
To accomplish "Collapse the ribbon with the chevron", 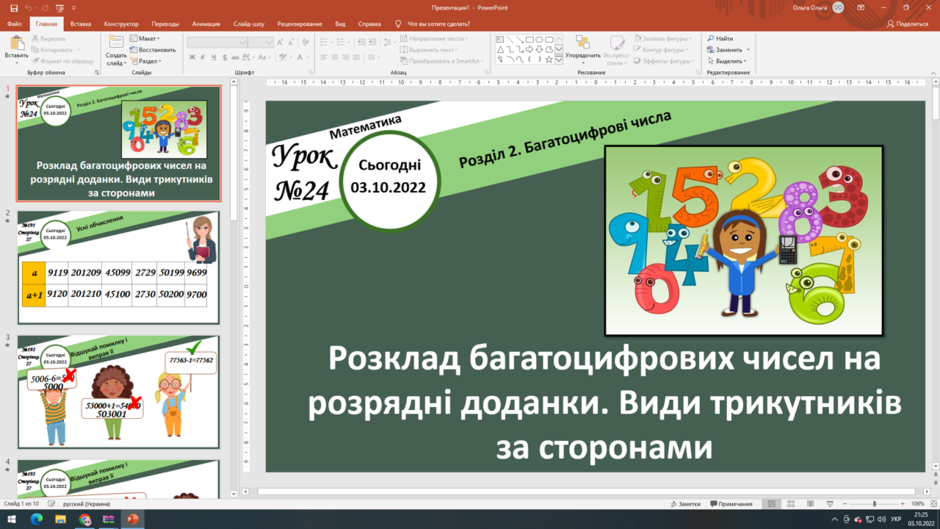I will click(x=933, y=73).
